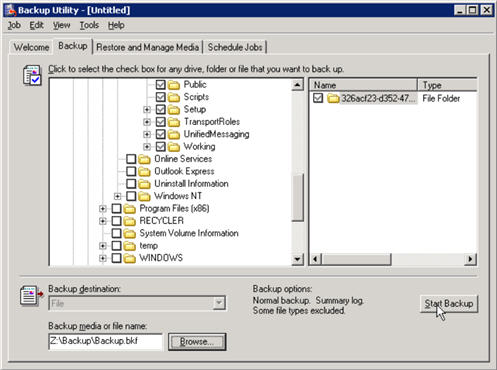497x370 pixels.
Task: Expand the RECYCLER folder node
Action: 103,221
